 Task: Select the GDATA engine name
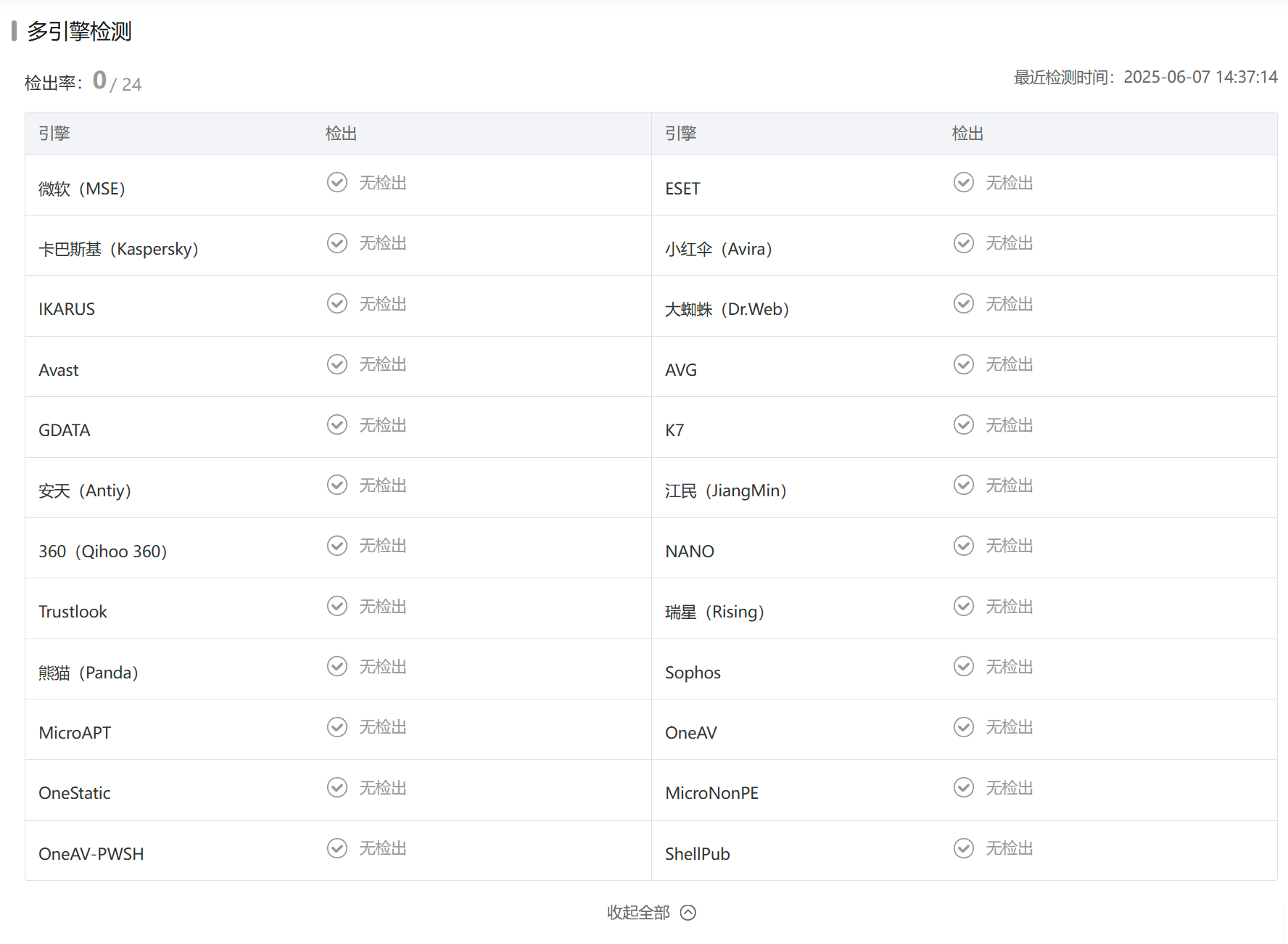point(65,430)
